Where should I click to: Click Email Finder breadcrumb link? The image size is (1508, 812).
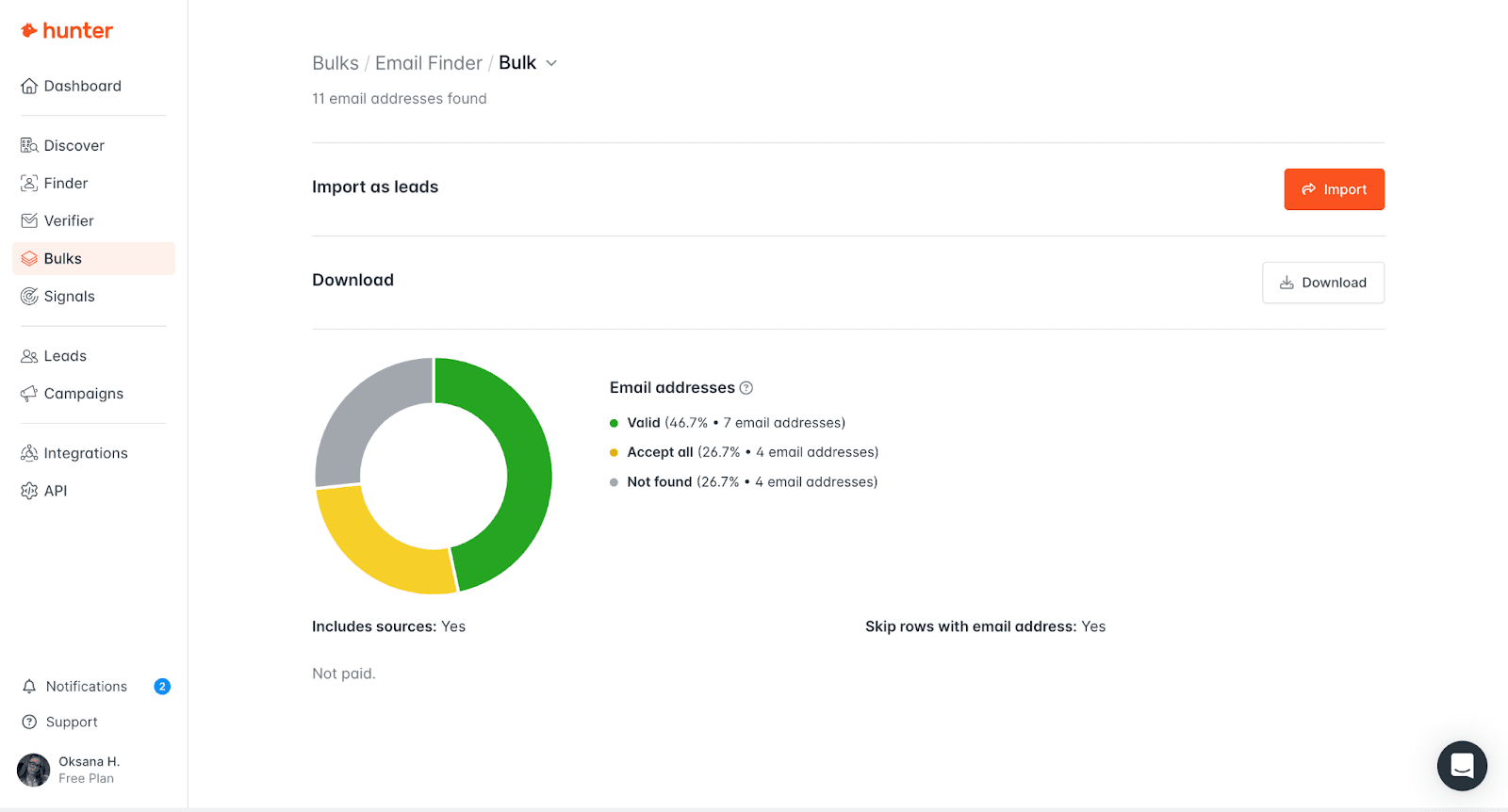(429, 63)
